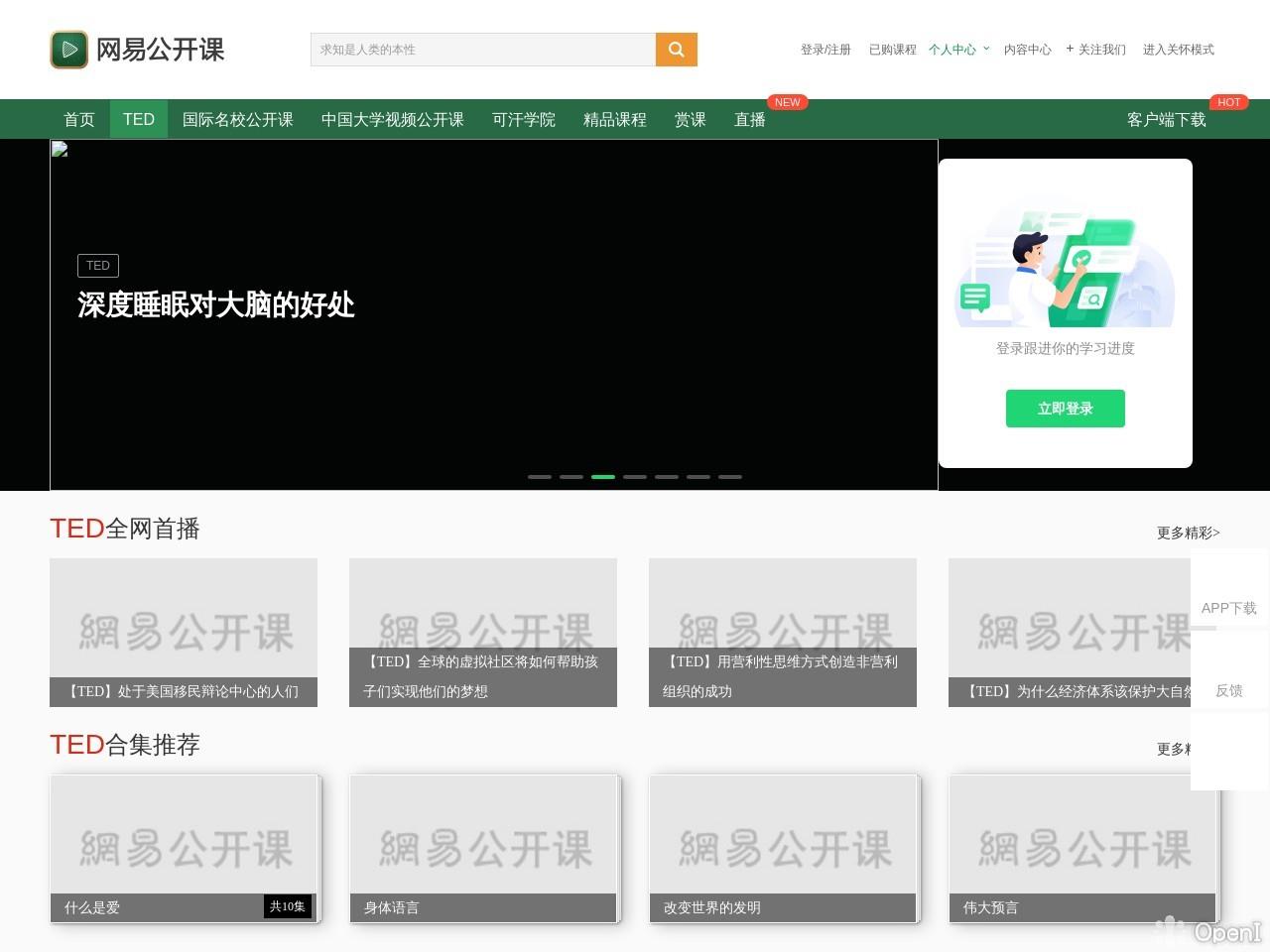Select the fifth carousel dot indicator

pos(667,476)
